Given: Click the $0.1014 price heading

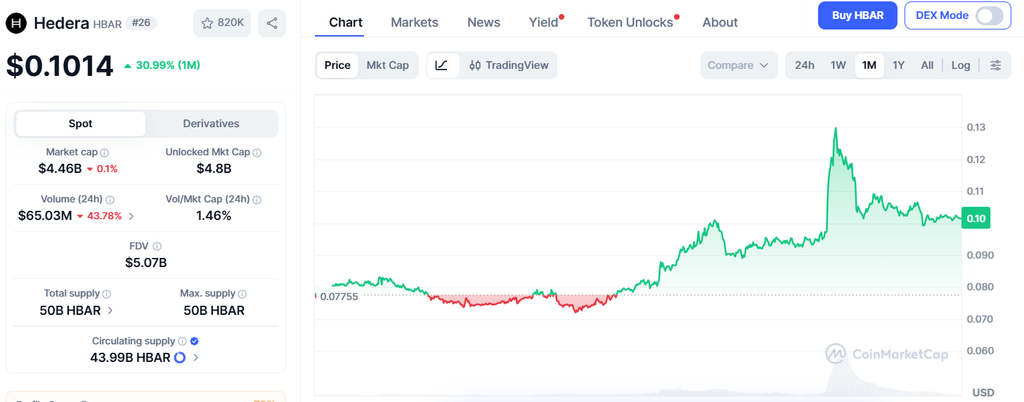Looking at the screenshot, I should (59, 67).
